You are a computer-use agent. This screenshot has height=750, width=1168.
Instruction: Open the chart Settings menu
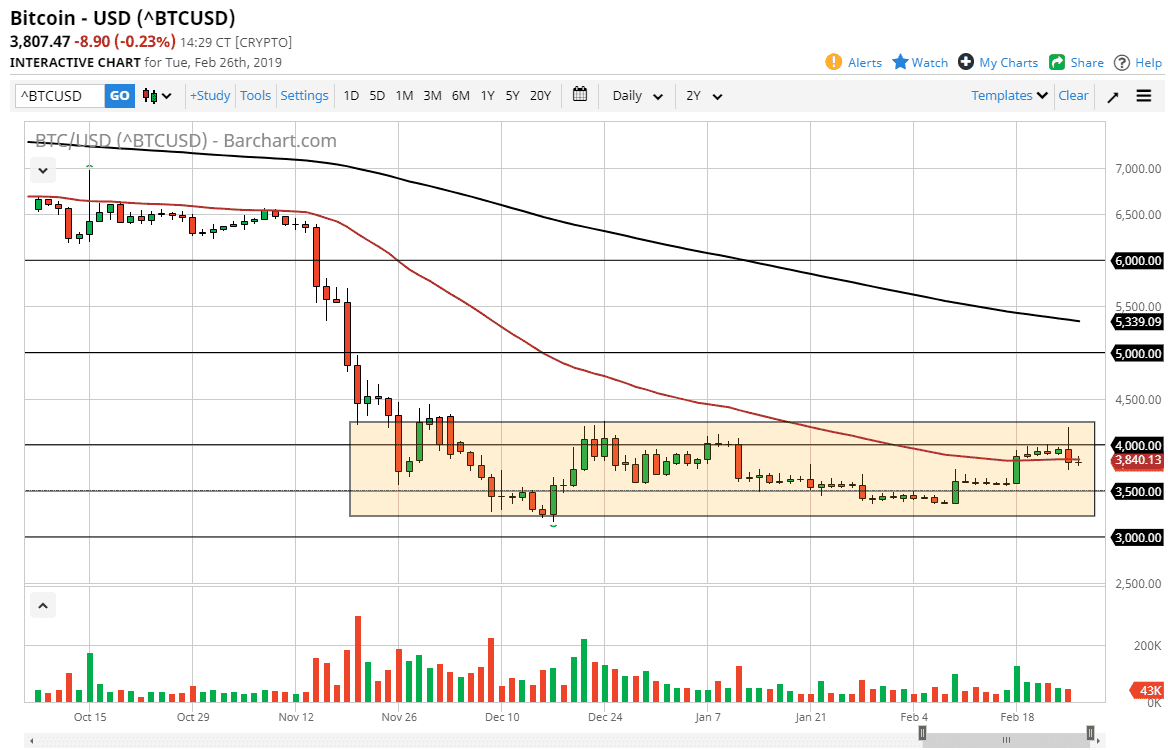(x=304, y=95)
